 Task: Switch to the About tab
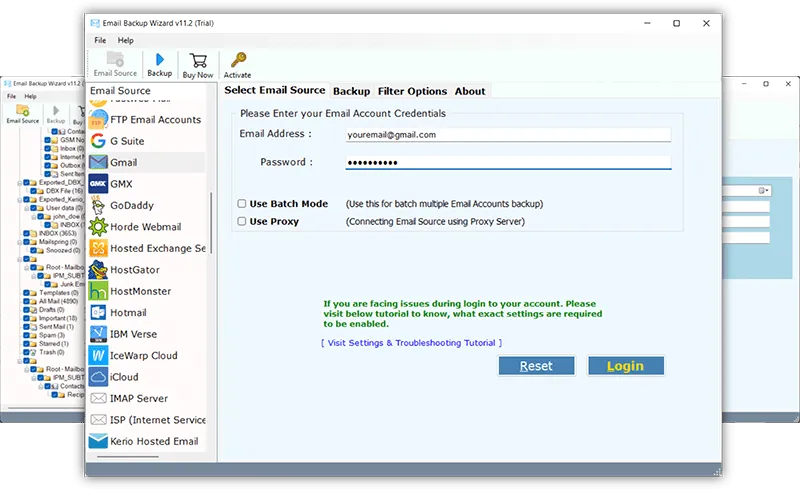point(470,91)
